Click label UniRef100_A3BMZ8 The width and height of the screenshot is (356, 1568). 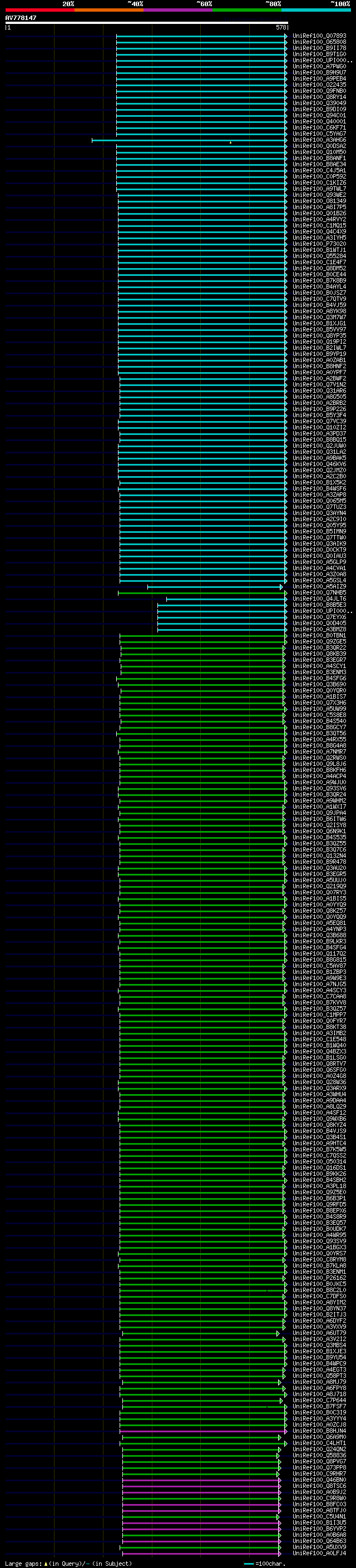coord(319,630)
